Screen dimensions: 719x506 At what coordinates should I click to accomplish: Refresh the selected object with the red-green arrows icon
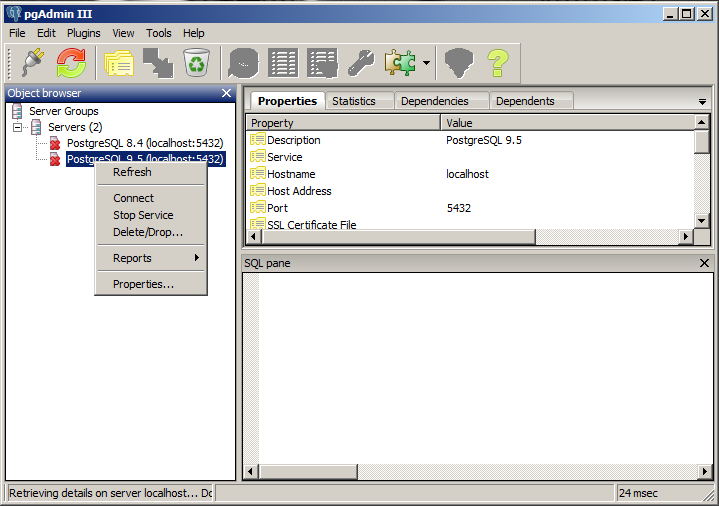pyautogui.click(x=72, y=63)
